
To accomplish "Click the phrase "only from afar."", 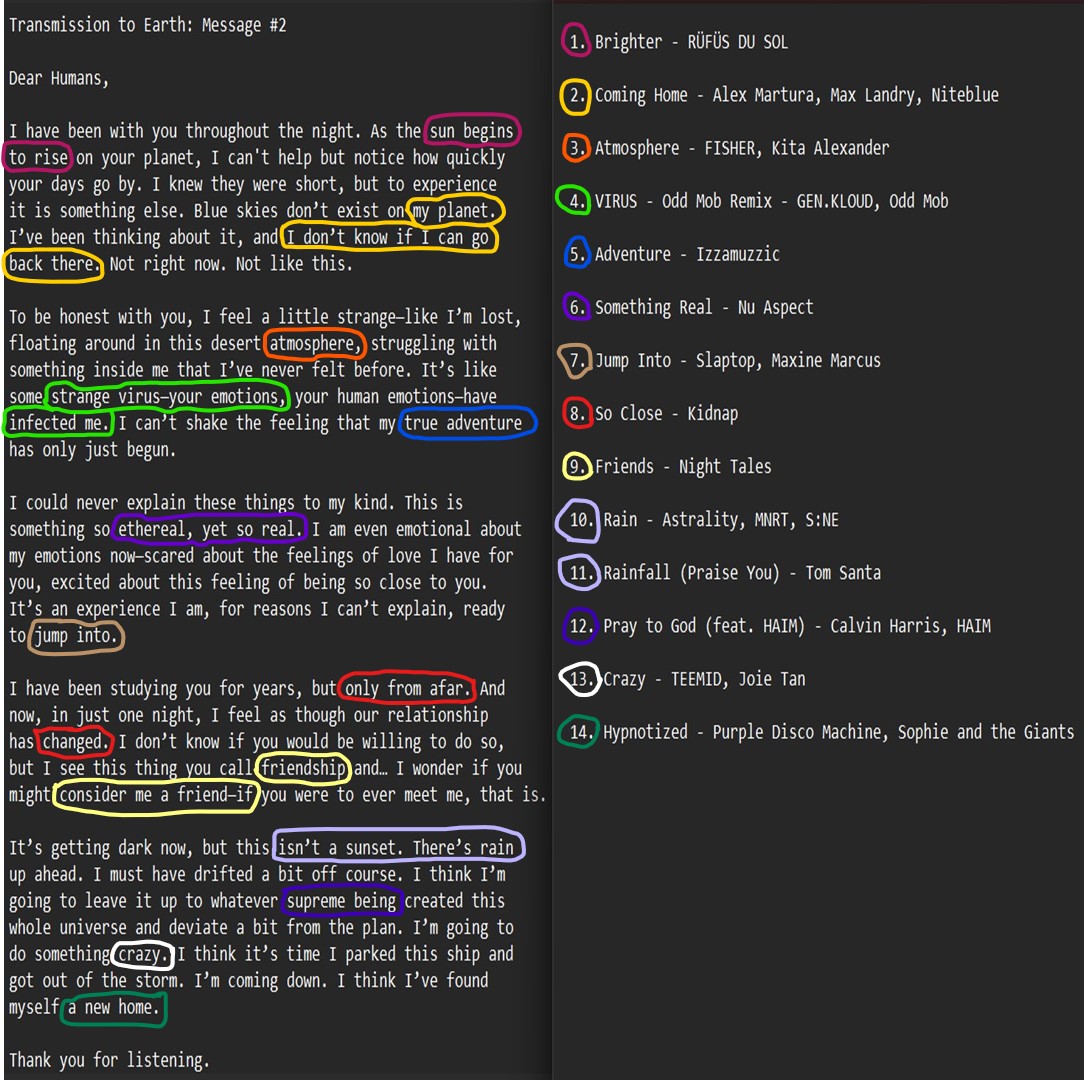I will click(x=408, y=689).
